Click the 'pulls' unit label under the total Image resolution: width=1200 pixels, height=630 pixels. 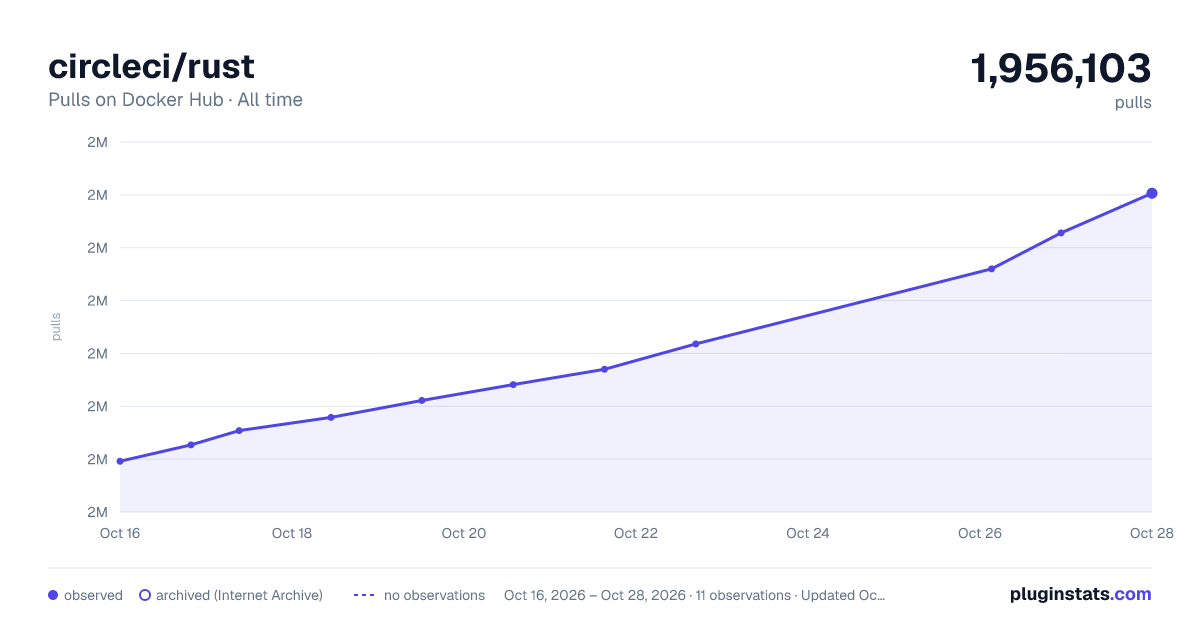point(1133,103)
